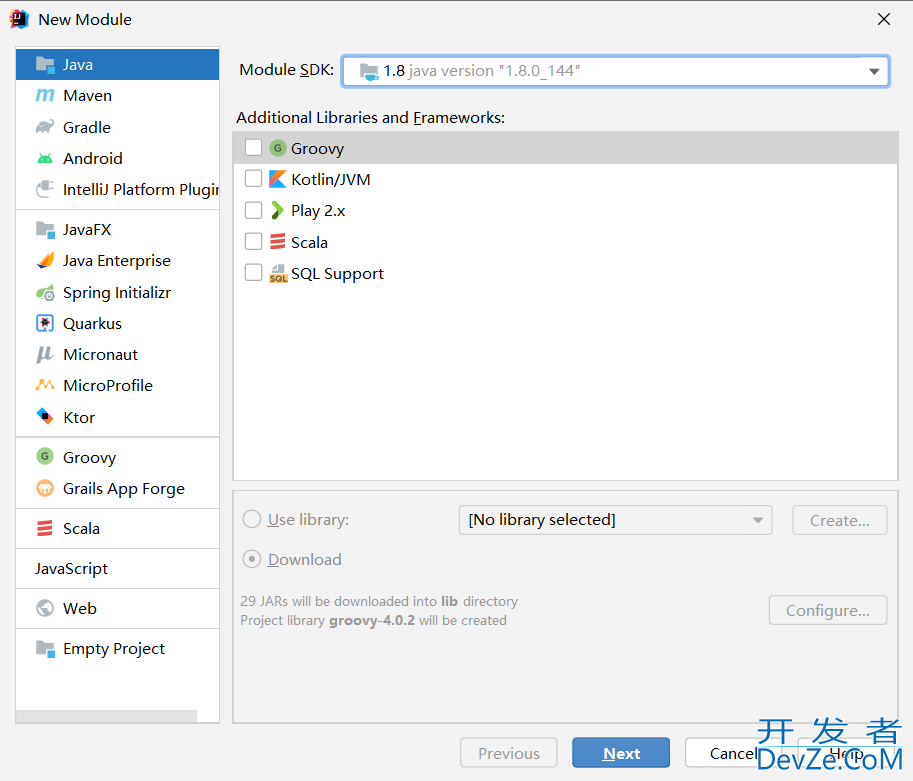The width and height of the screenshot is (913, 781).
Task: Click the Cancel button
Action: coord(732,753)
